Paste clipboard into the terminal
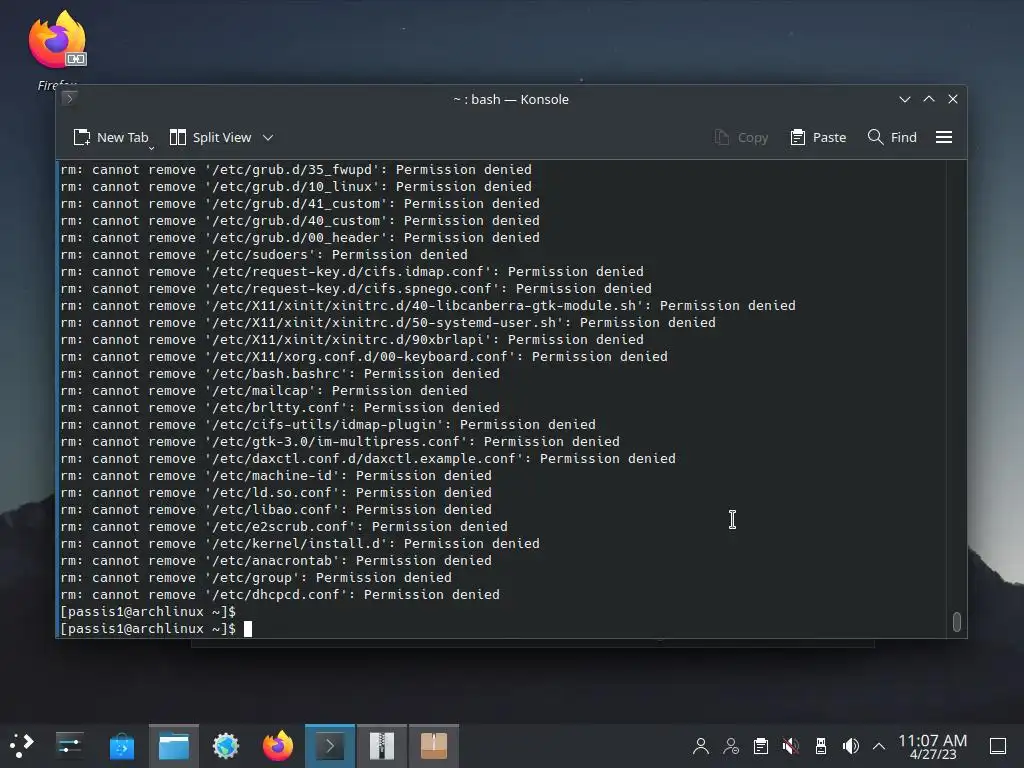This screenshot has width=1024, height=768. click(818, 137)
